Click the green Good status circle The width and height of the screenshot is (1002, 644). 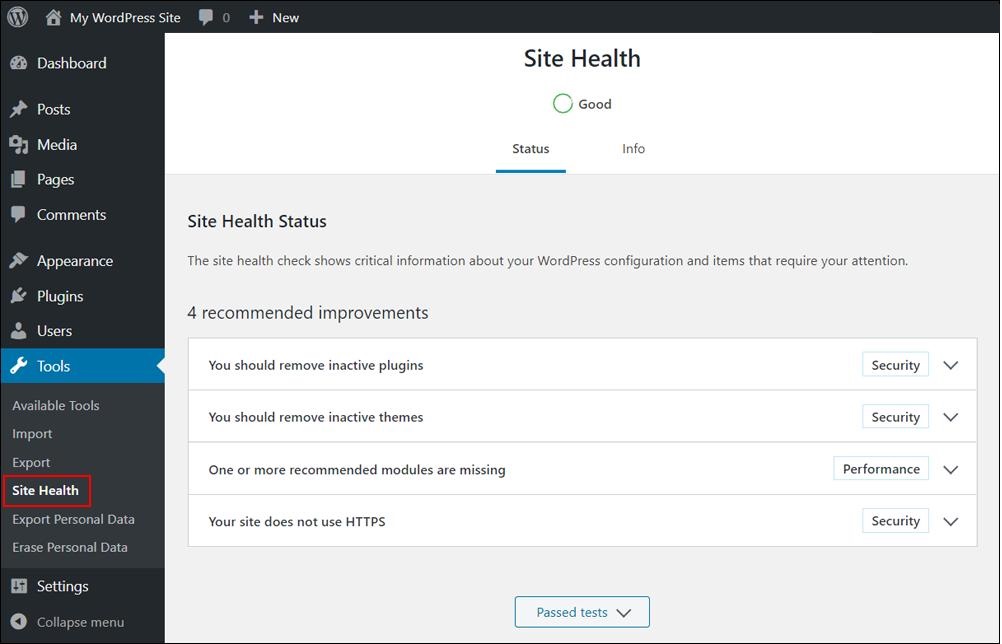tap(562, 104)
